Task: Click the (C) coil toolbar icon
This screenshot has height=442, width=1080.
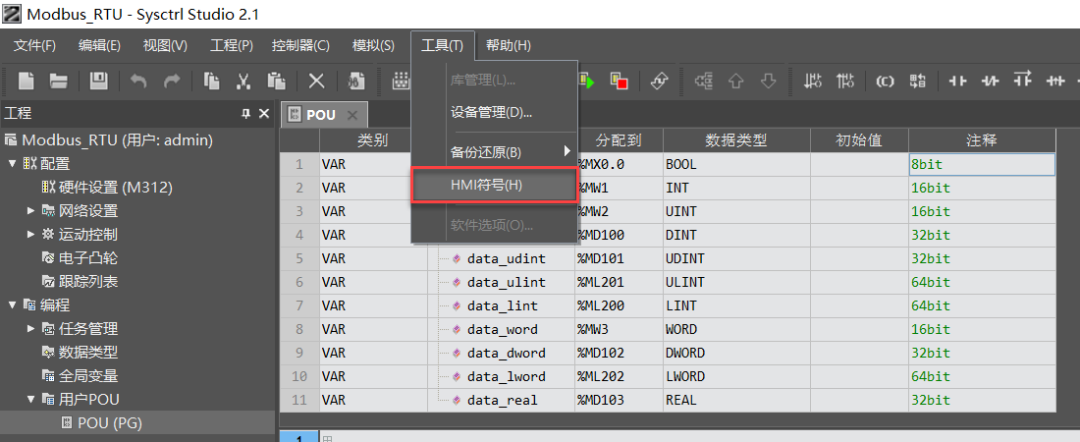Action: [x=885, y=81]
